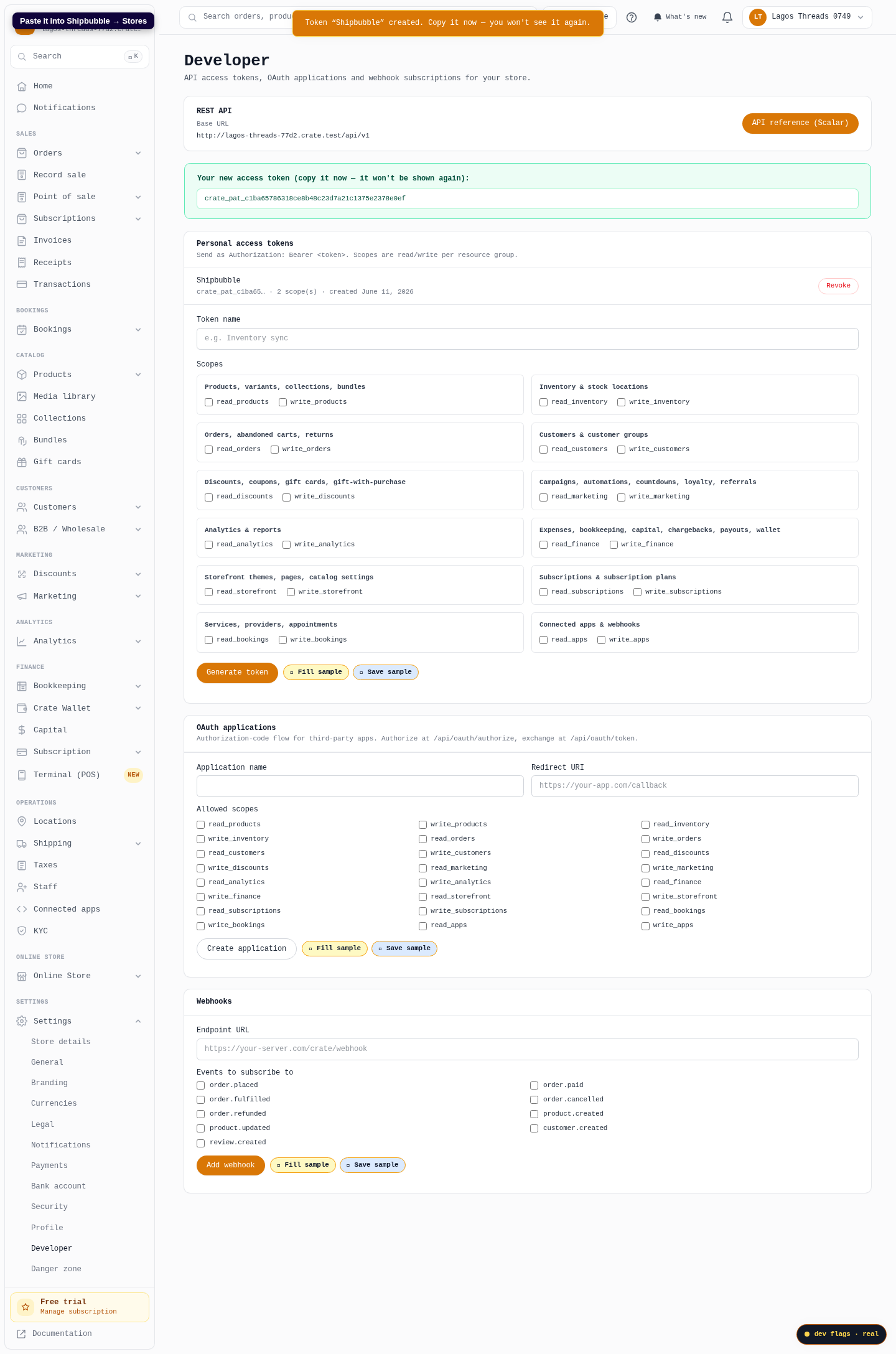Click the Terminal (POS) device icon
Screen dimensions: 896x1354
22,775
